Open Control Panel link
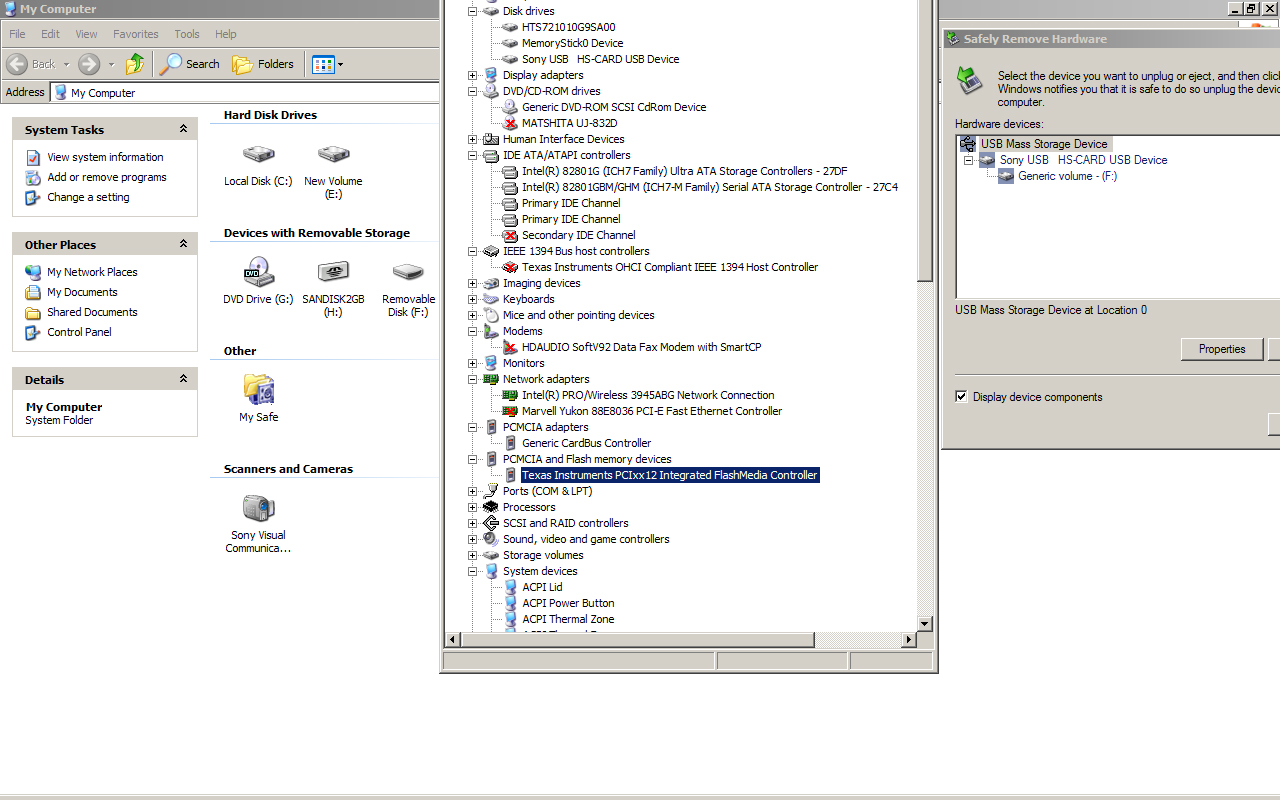The width and height of the screenshot is (1280, 800). 79,332
